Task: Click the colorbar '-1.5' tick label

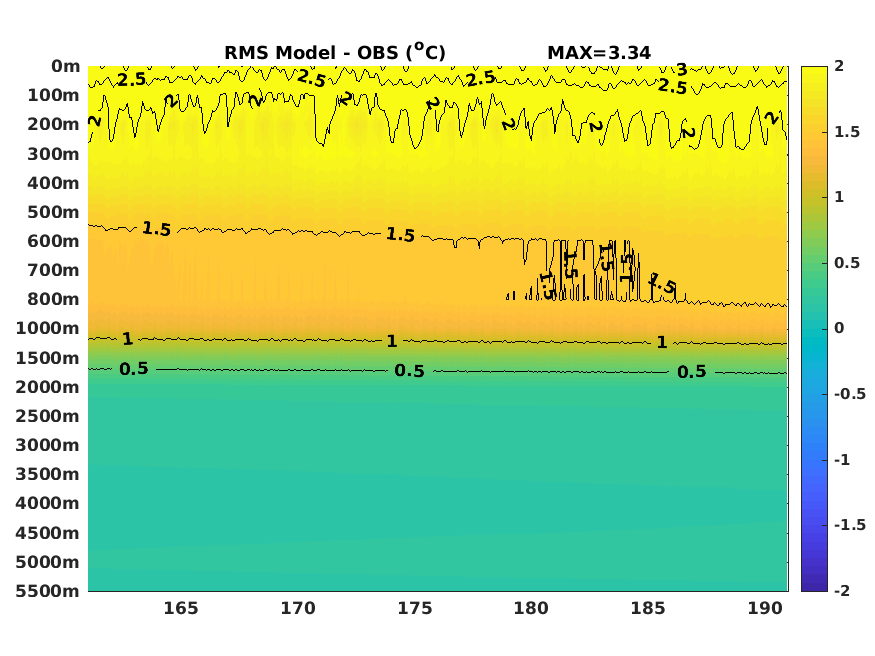Action: tap(850, 525)
